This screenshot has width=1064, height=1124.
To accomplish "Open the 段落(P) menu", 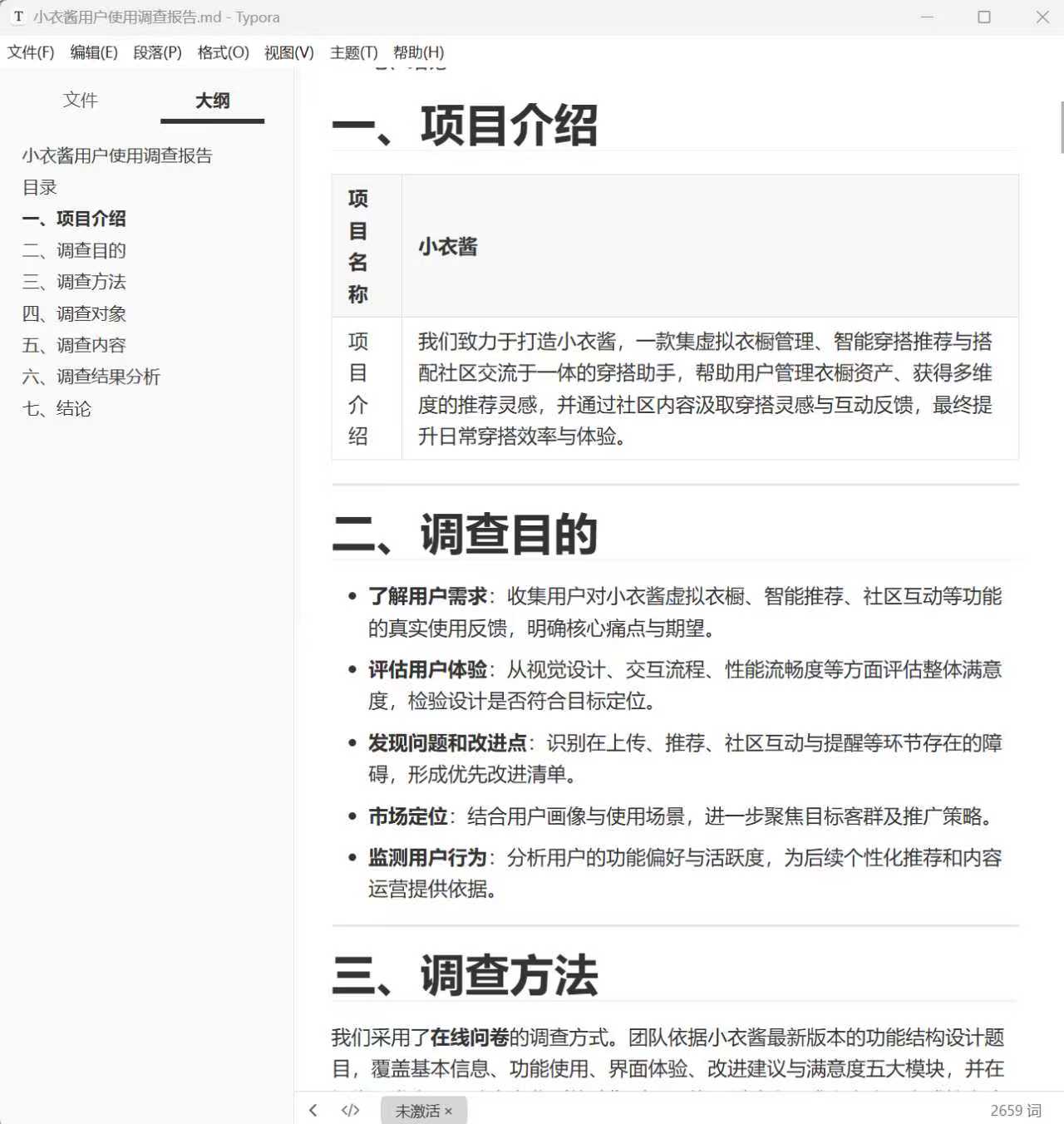I will 157,52.
